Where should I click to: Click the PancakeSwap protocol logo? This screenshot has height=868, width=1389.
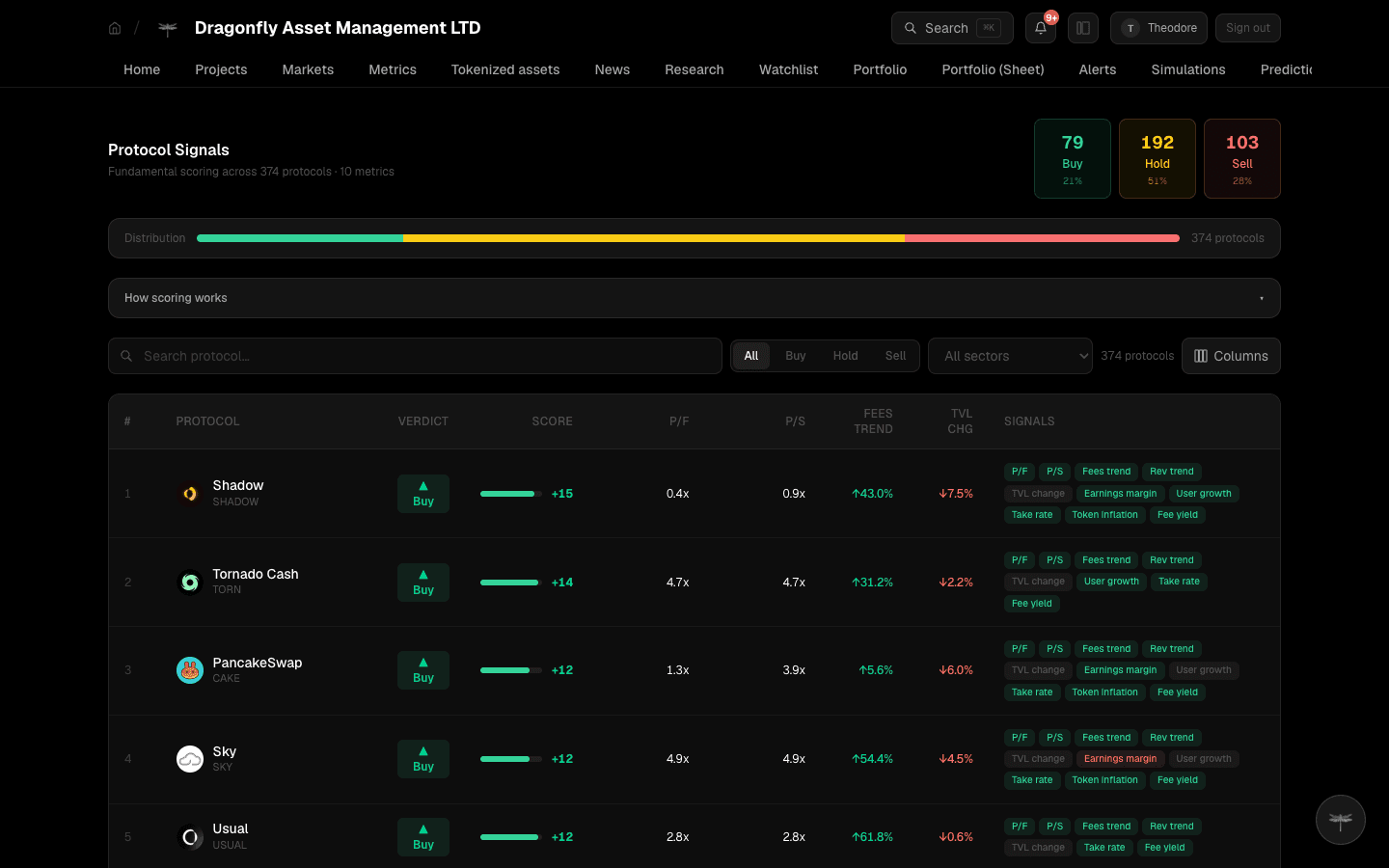(190, 670)
